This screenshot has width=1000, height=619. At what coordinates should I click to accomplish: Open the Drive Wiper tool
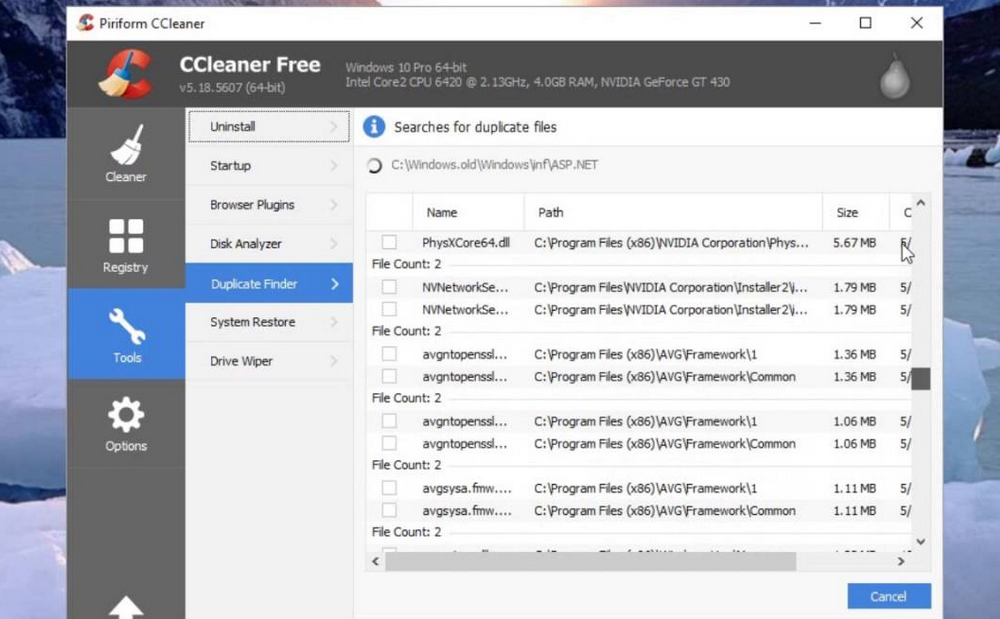tap(269, 361)
